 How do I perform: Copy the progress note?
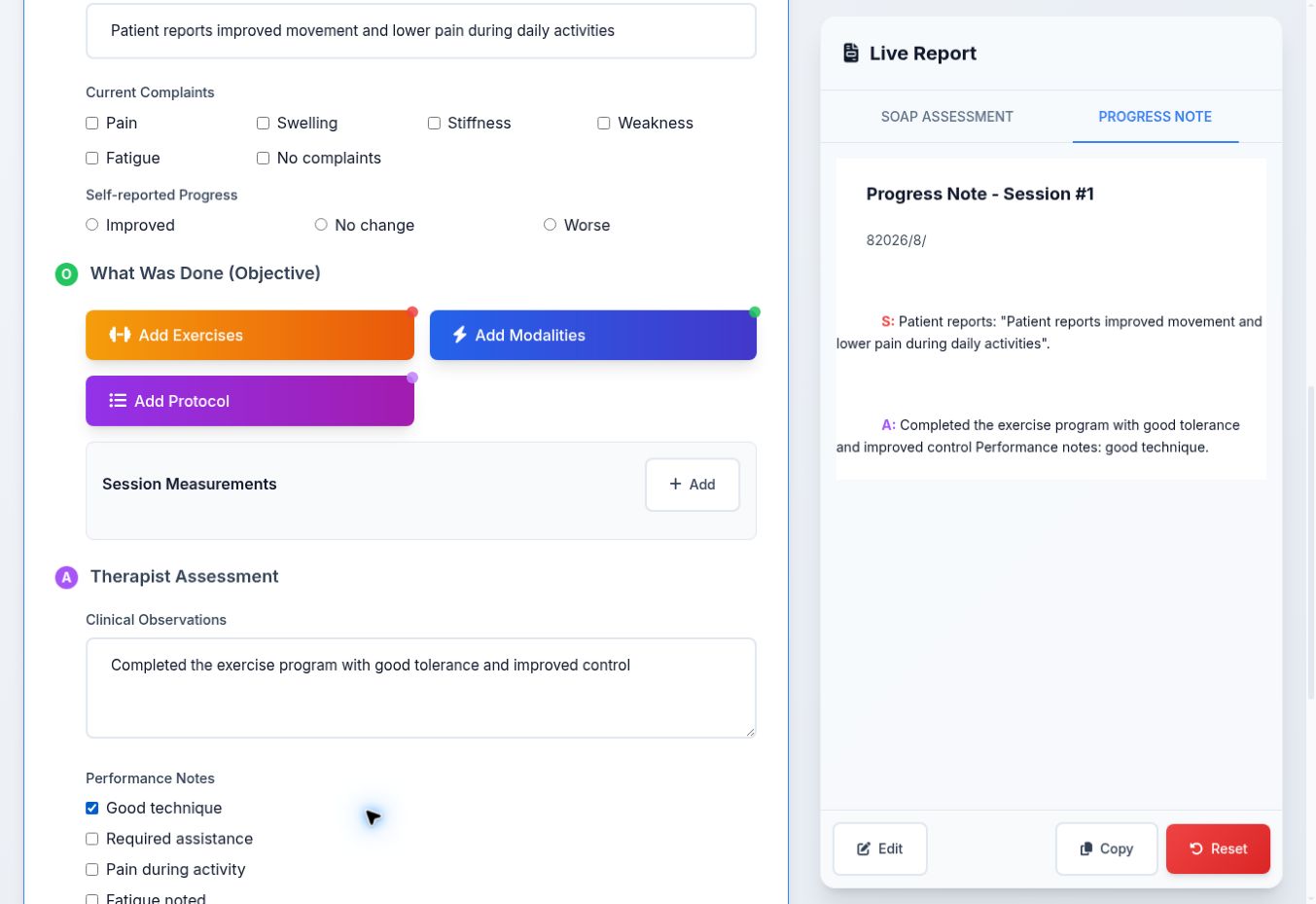point(1107,849)
